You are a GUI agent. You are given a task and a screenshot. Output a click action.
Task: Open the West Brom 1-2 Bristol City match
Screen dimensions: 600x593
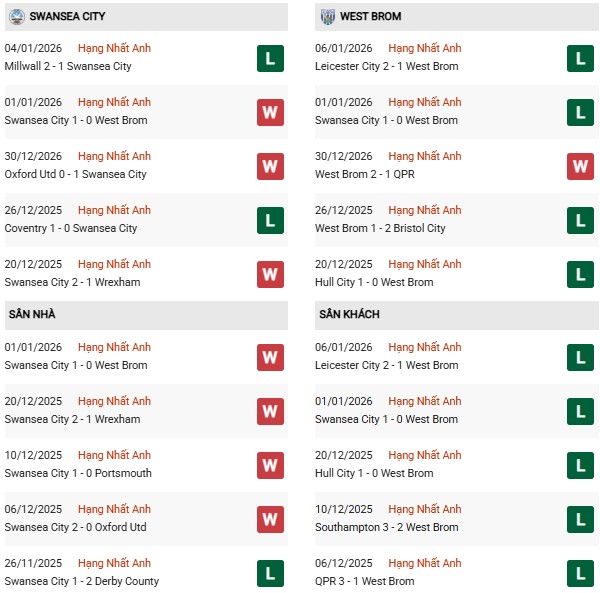tap(380, 228)
